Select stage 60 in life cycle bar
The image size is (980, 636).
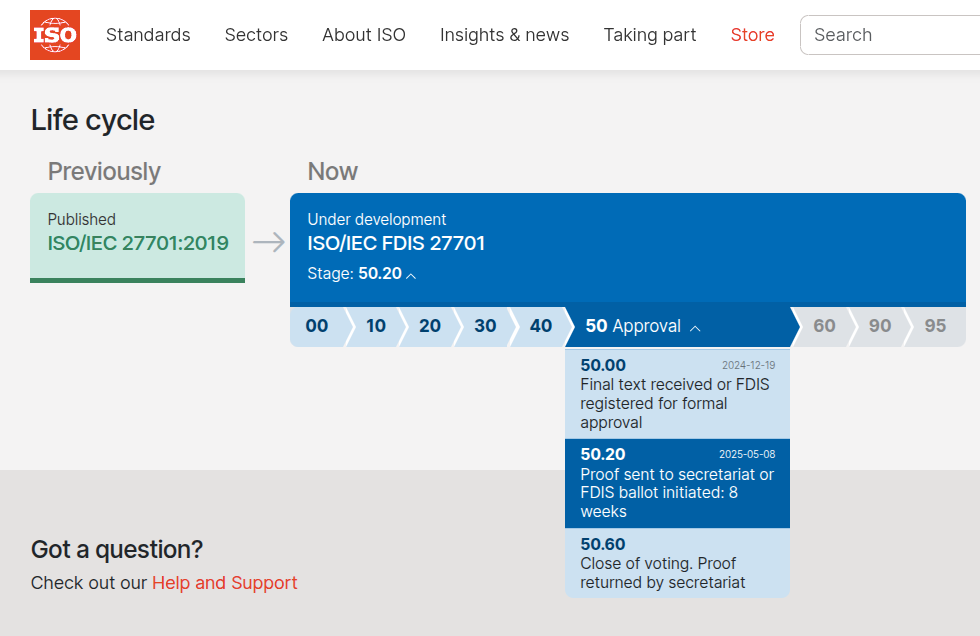(x=824, y=326)
